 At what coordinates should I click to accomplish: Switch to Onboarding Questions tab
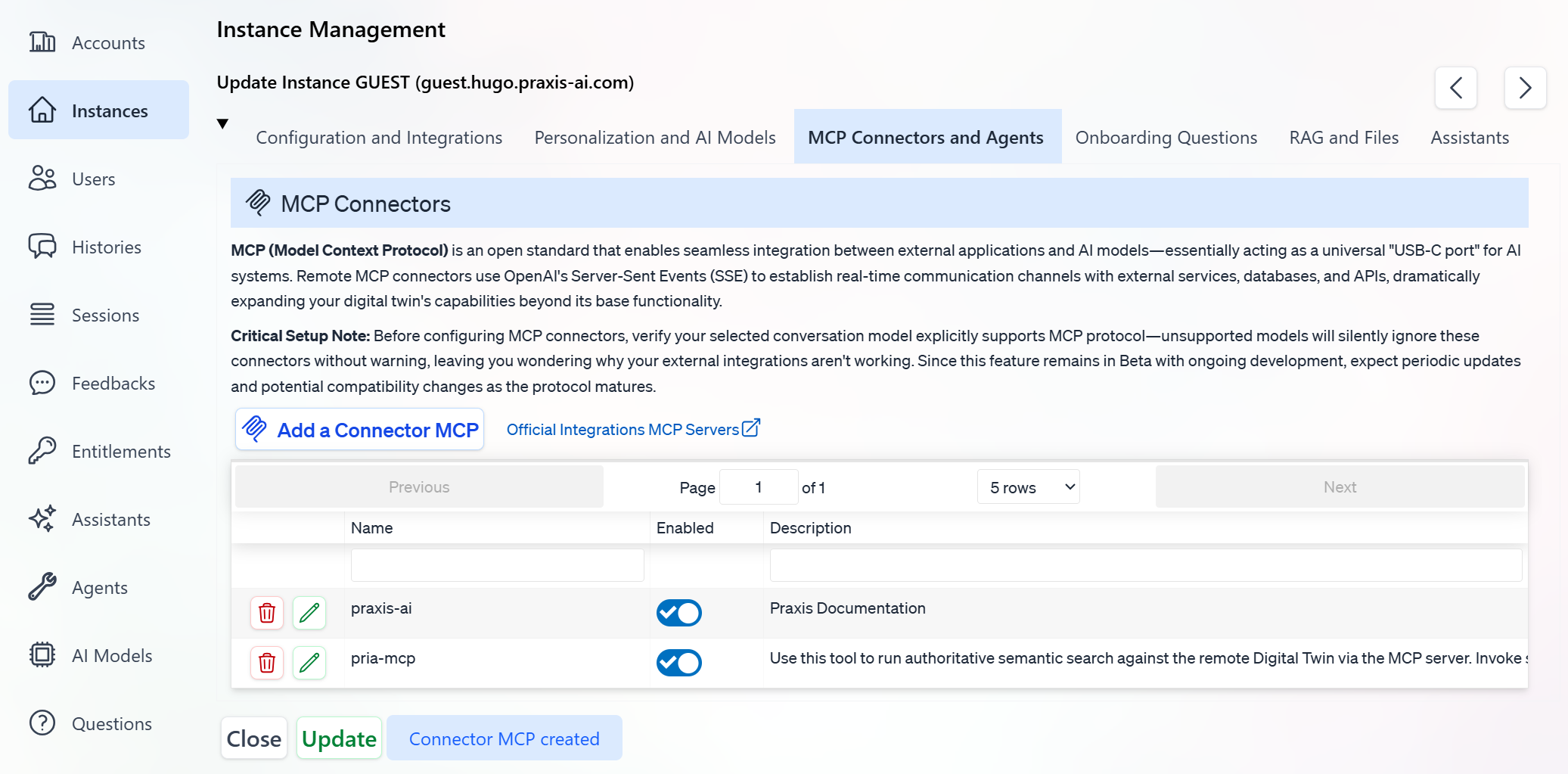[1166, 138]
